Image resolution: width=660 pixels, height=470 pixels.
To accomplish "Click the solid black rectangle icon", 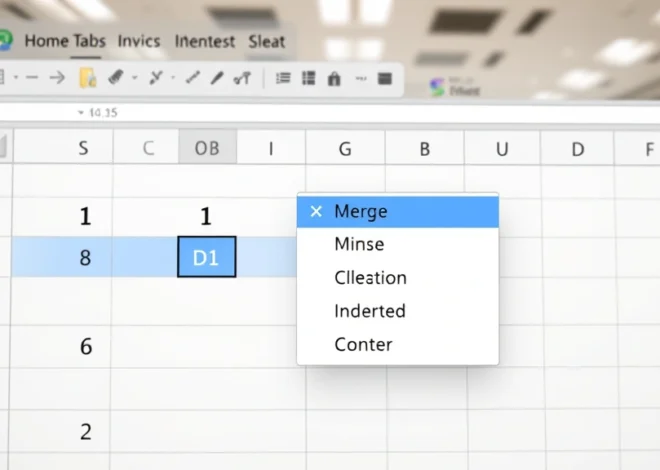I will point(385,79).
